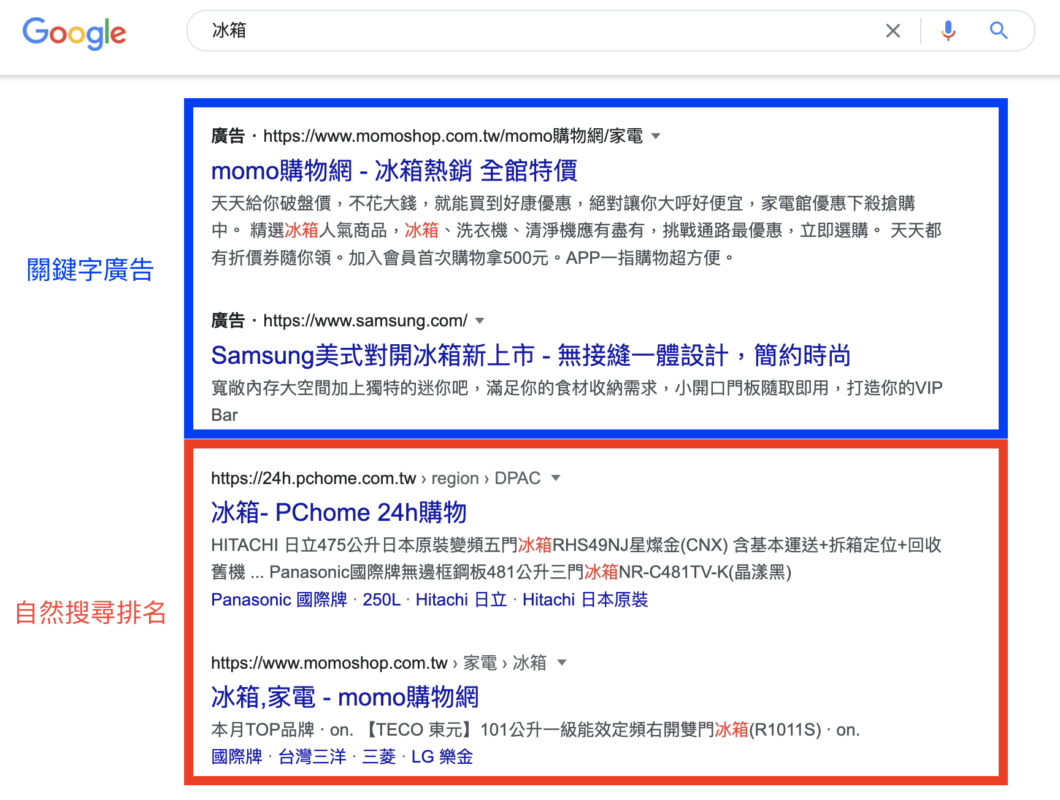The image size is (1060, 800).
Task: Click the magnifying glass search icon
Action: [x=998, y=30]
